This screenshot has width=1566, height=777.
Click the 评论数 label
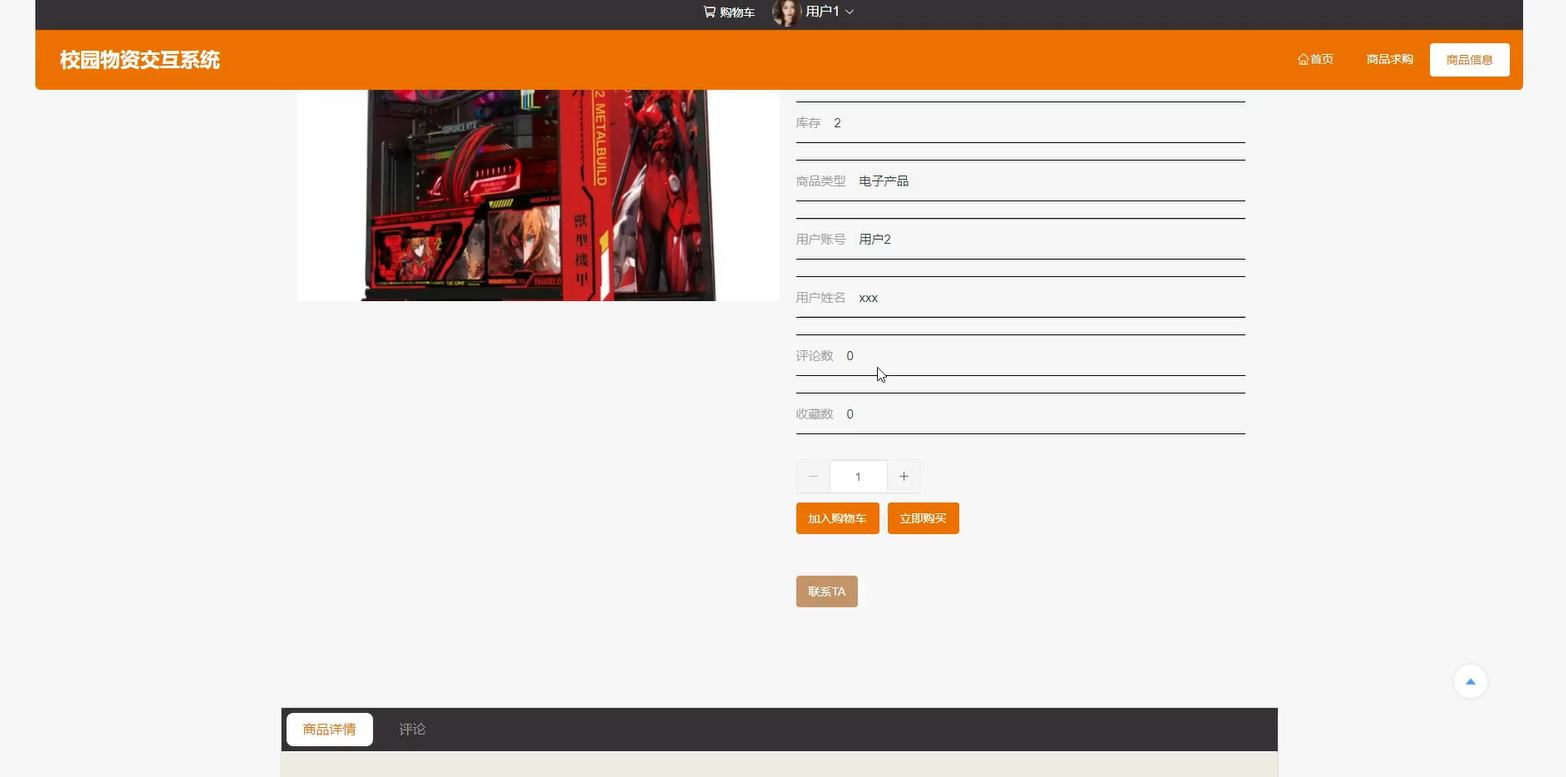pyautogui.click(x=815, y=356)
